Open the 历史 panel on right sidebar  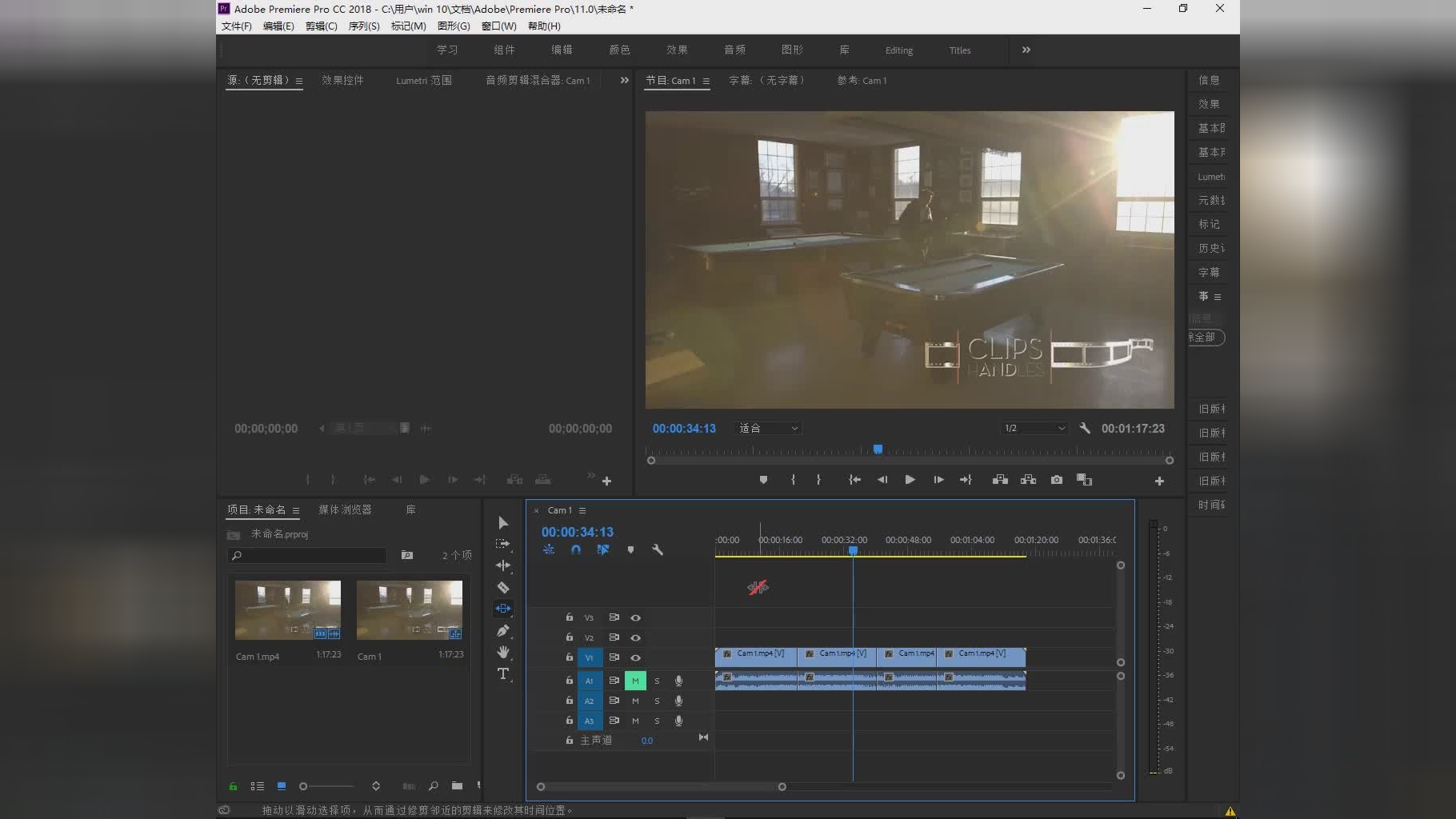coord(1210,248)
